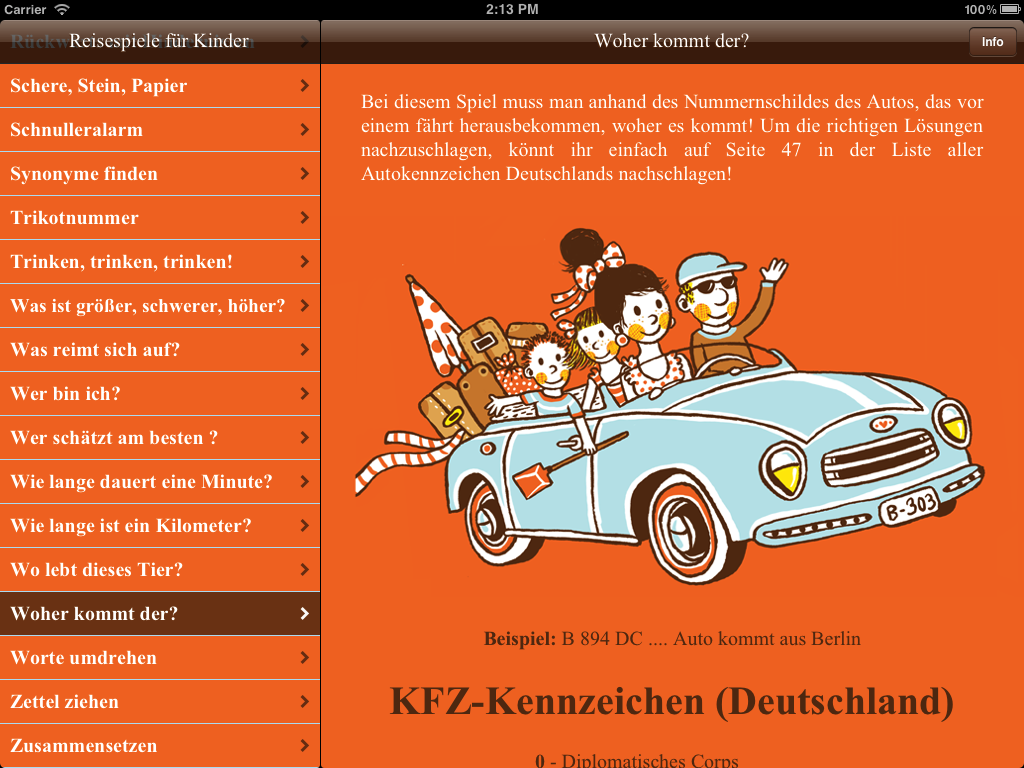
Task: Tap the arrow icon for Wer schätzt am besten
Action: pyautogui.click(x=304, y=438)
